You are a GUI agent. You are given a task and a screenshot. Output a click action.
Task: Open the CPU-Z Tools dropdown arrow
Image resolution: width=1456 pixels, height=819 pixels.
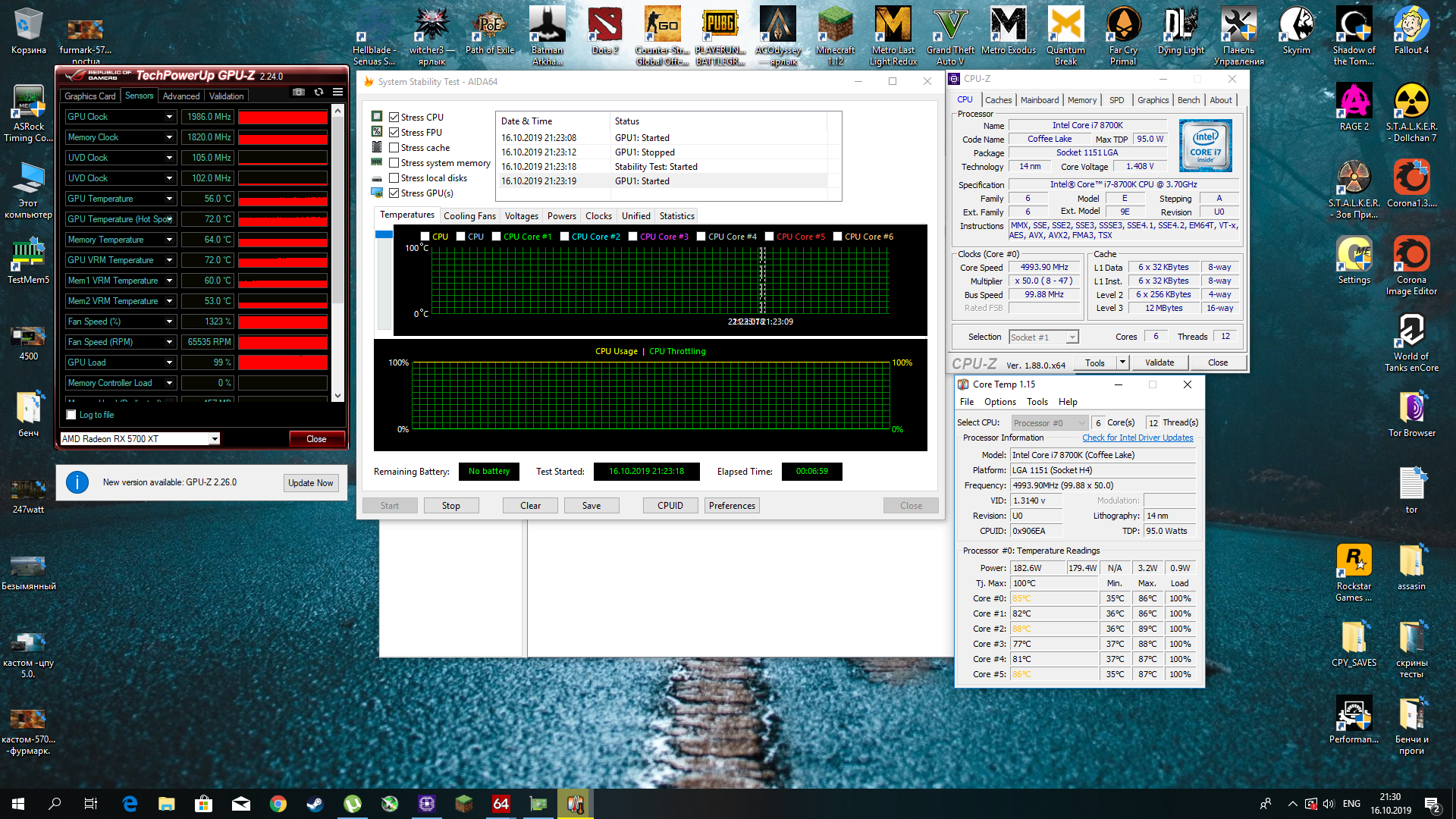click(x=1122, y=362)
